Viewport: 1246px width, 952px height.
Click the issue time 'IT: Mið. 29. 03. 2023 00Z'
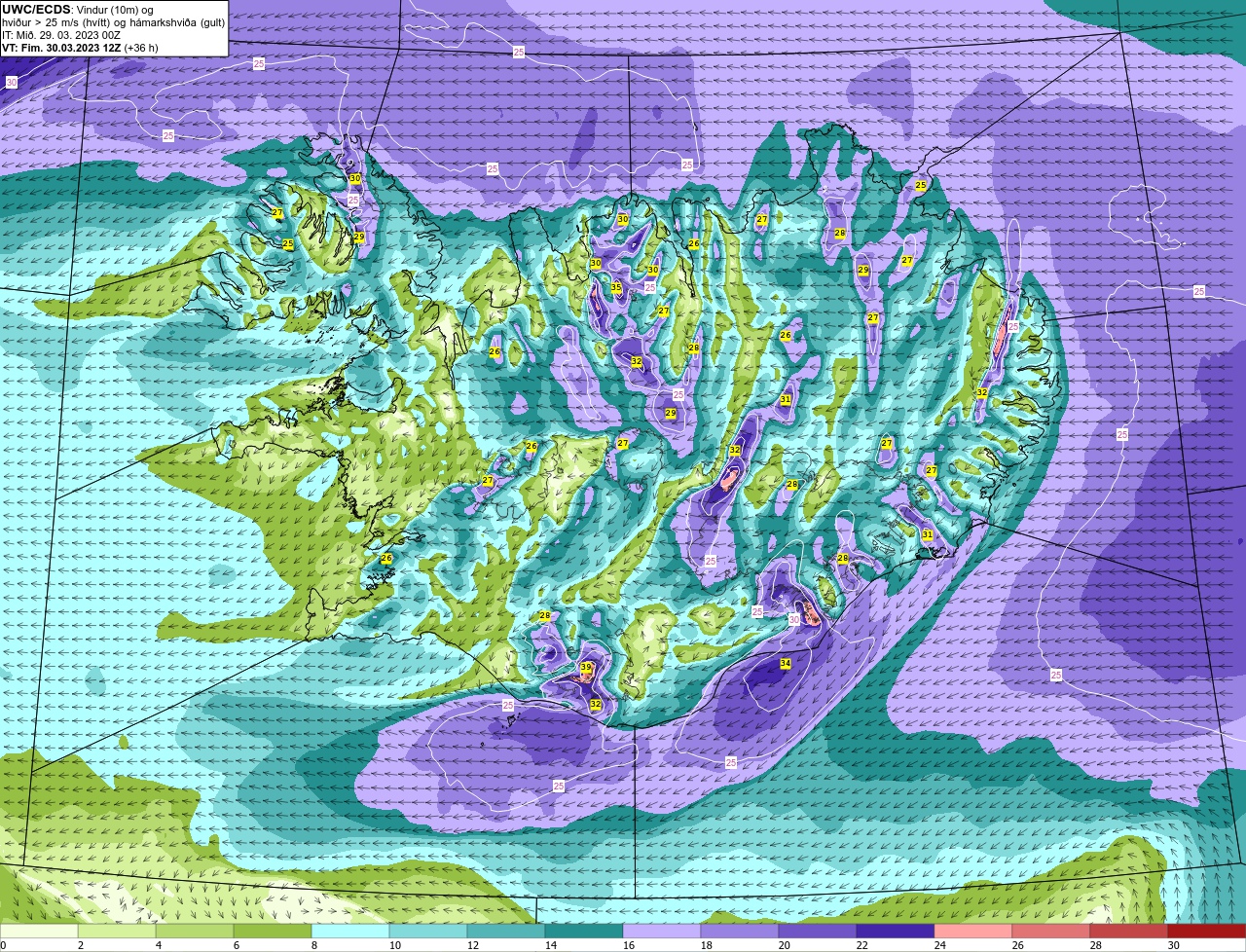61,35
